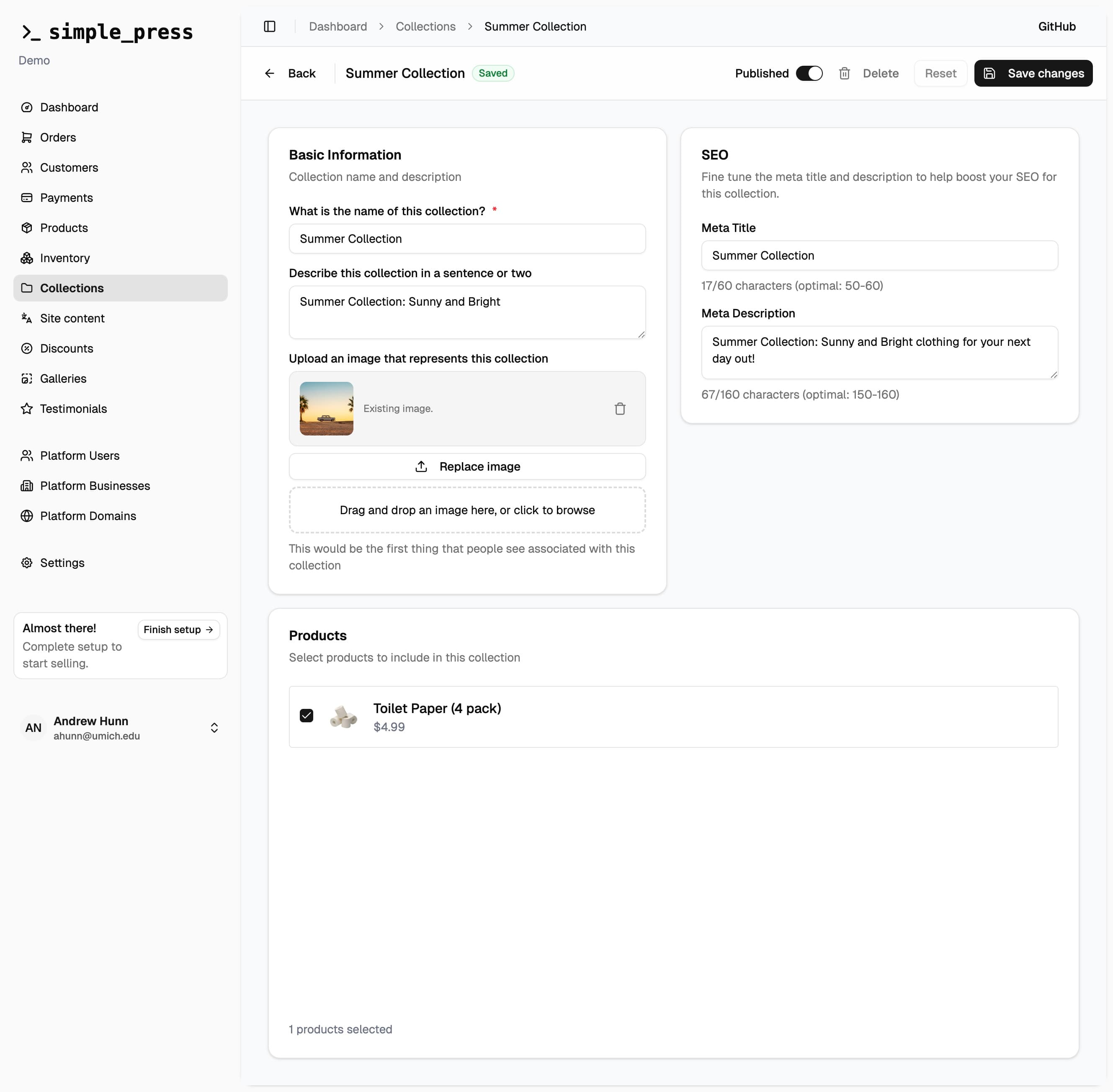Image resolution: width=1113 pixels, height=1092 pixels.
Task: Click the simple_press logo
Action: (x=107, y=32)
